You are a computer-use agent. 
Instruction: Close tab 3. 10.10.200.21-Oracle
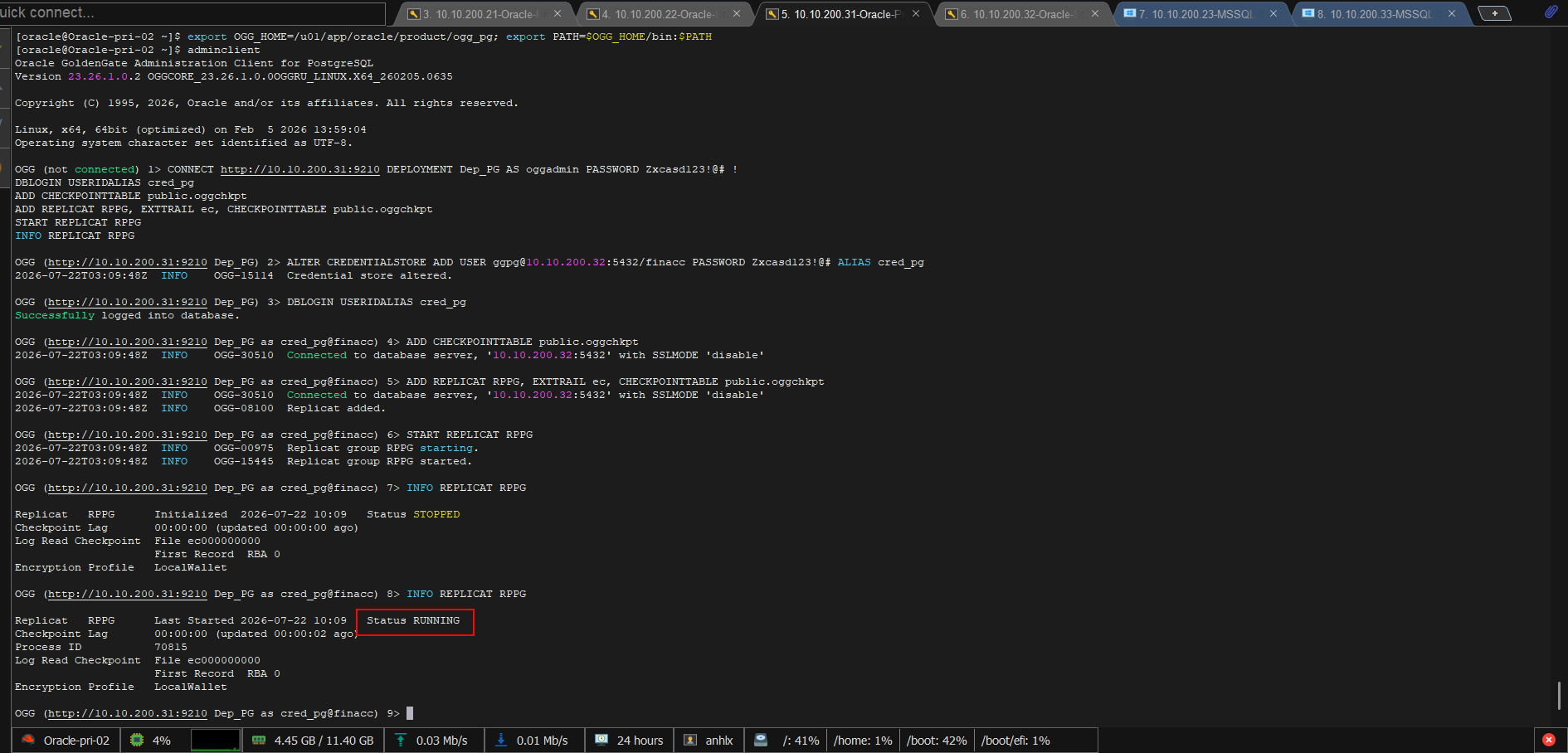(x=558, y=13)
